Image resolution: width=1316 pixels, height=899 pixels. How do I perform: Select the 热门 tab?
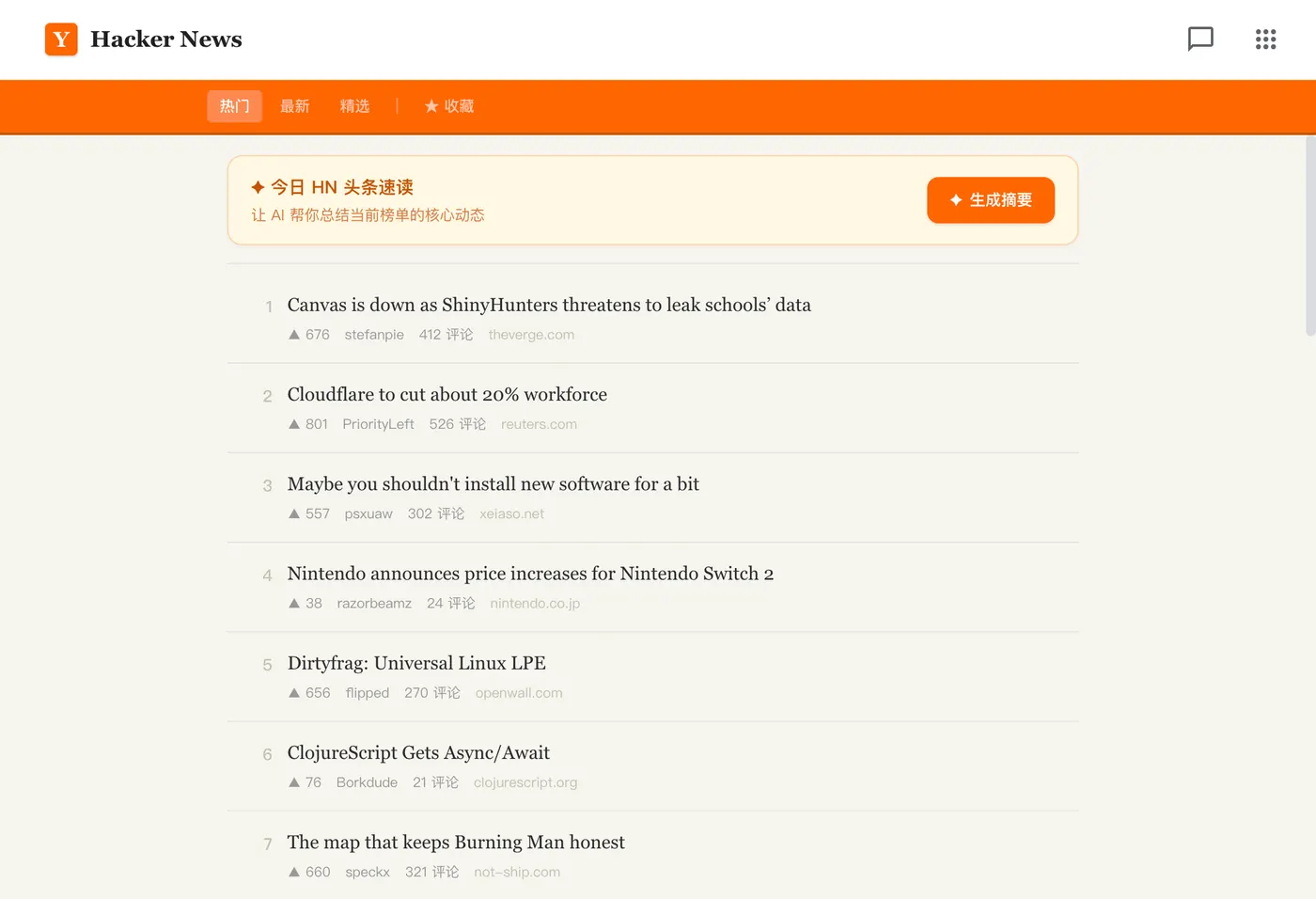pos(234,106)
